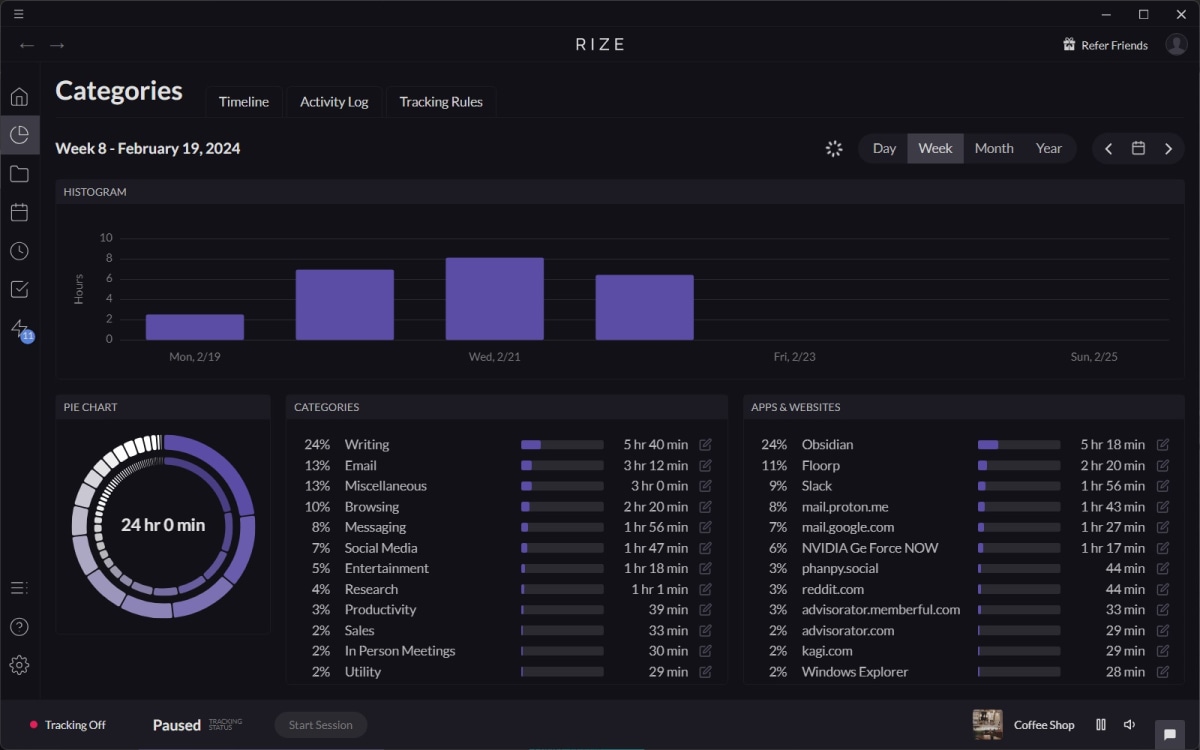The width and height of the screenshot is (1200, 750).
Task: Click the Refer Friends link
Action: (x=1105, y=45)
